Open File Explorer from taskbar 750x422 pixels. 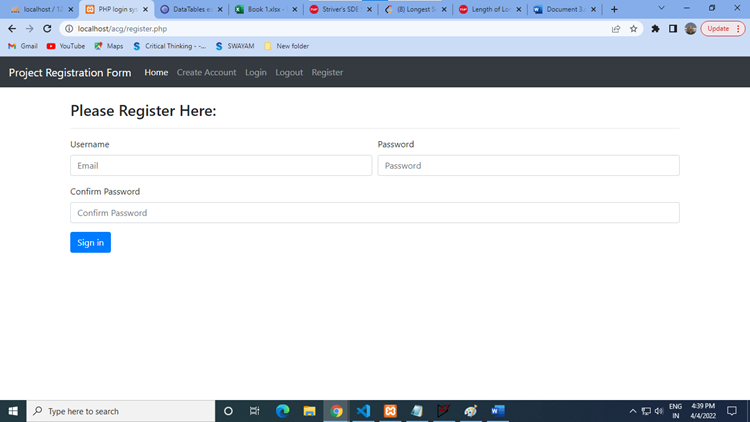coord(309,411)
